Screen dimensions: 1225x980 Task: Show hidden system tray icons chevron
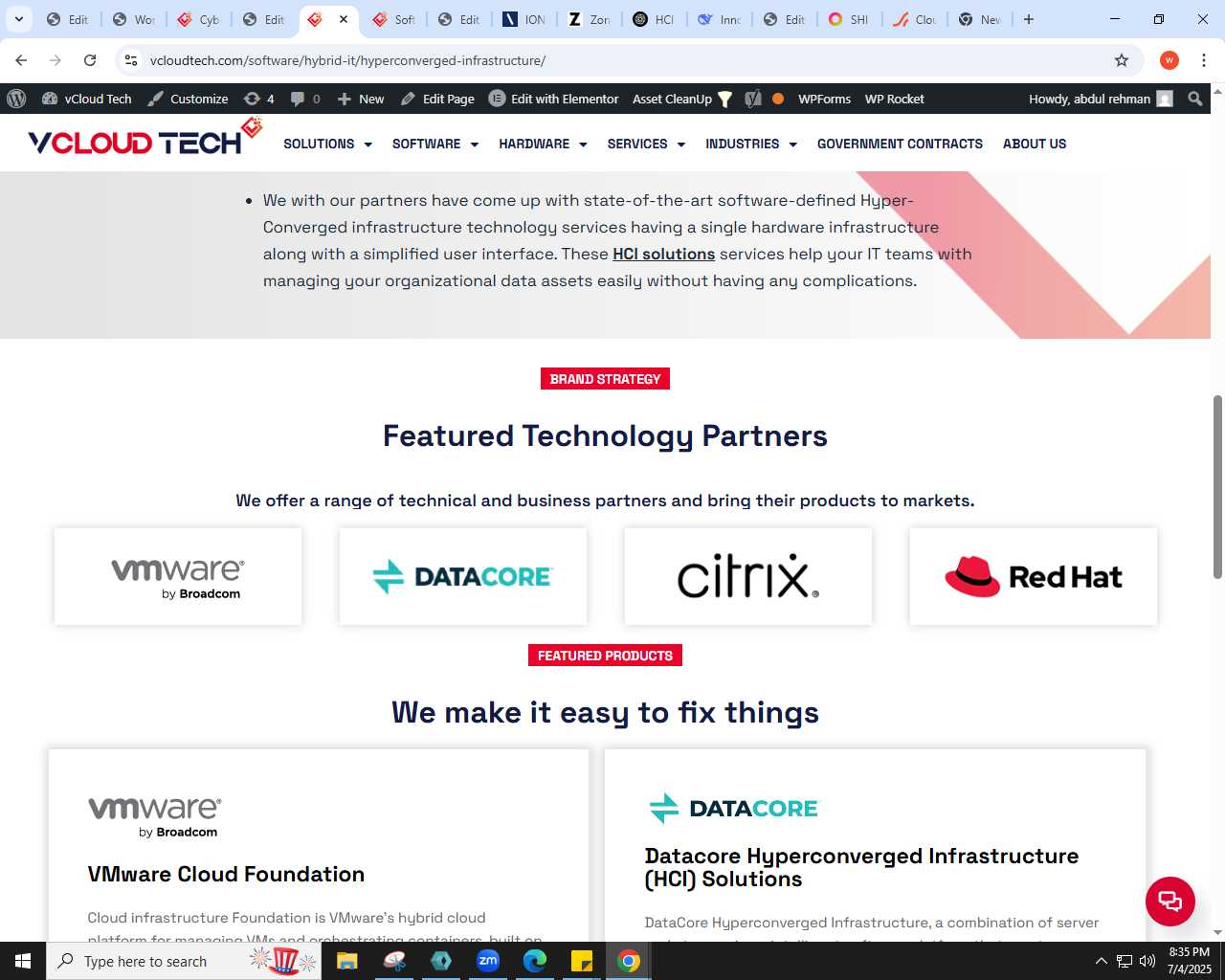1101,961
